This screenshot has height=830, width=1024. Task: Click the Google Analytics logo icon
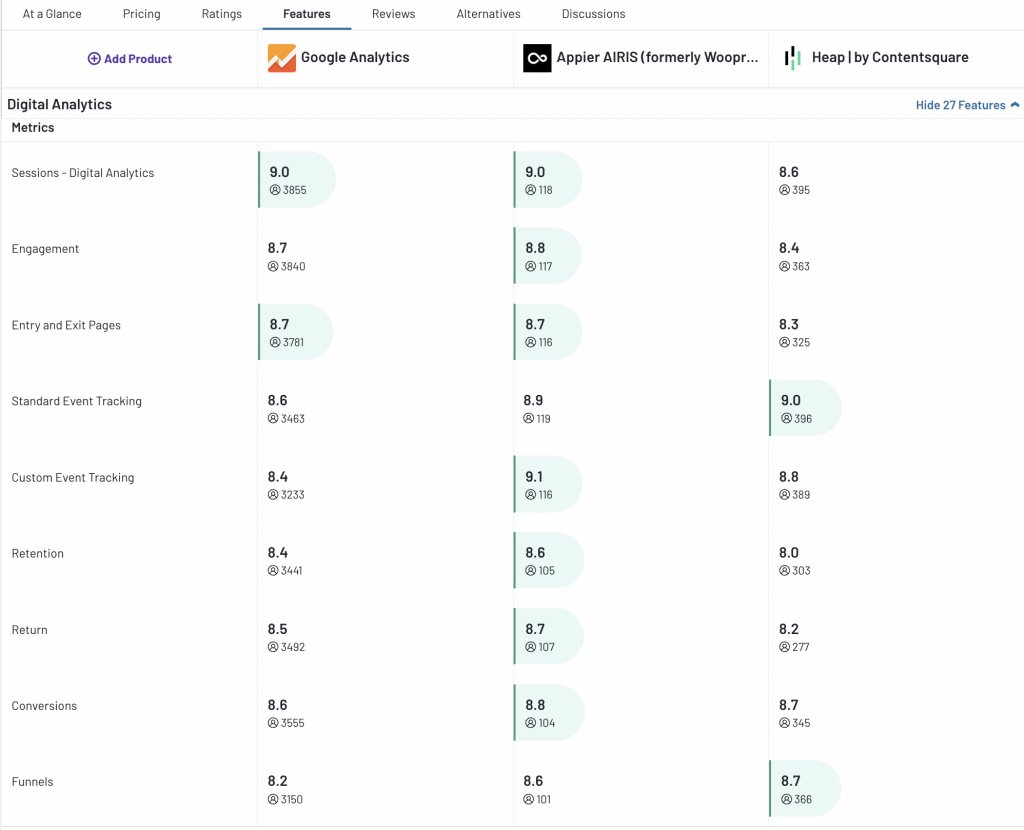(x=281, y=57)
